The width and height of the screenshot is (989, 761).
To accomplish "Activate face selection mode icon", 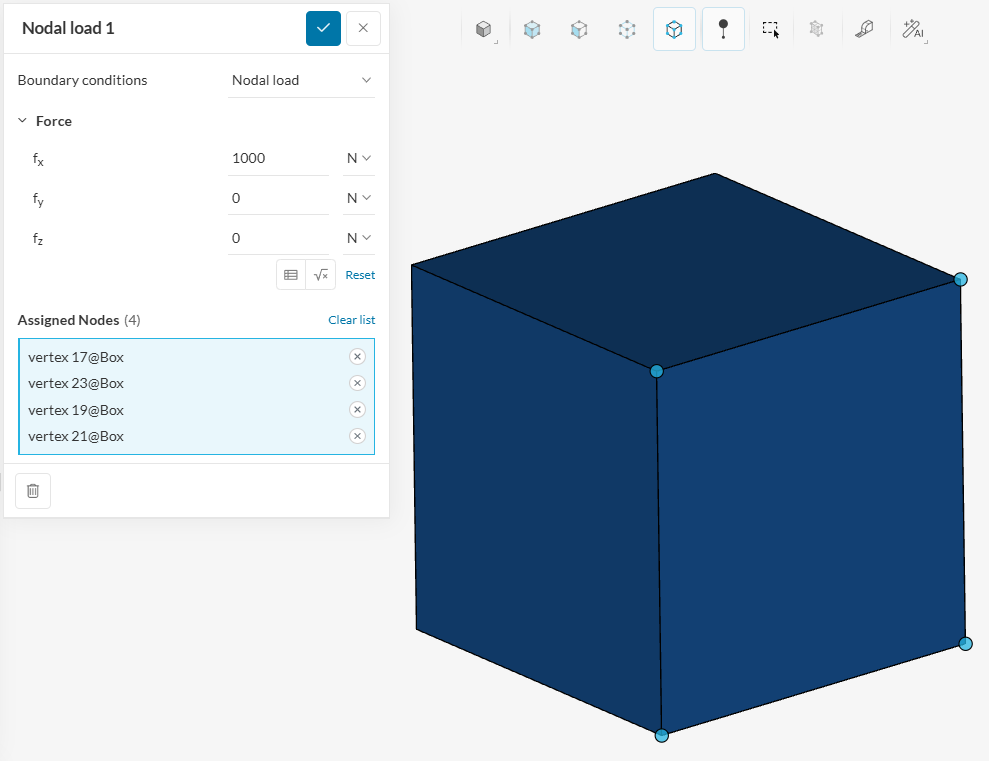I will [579, 30].
